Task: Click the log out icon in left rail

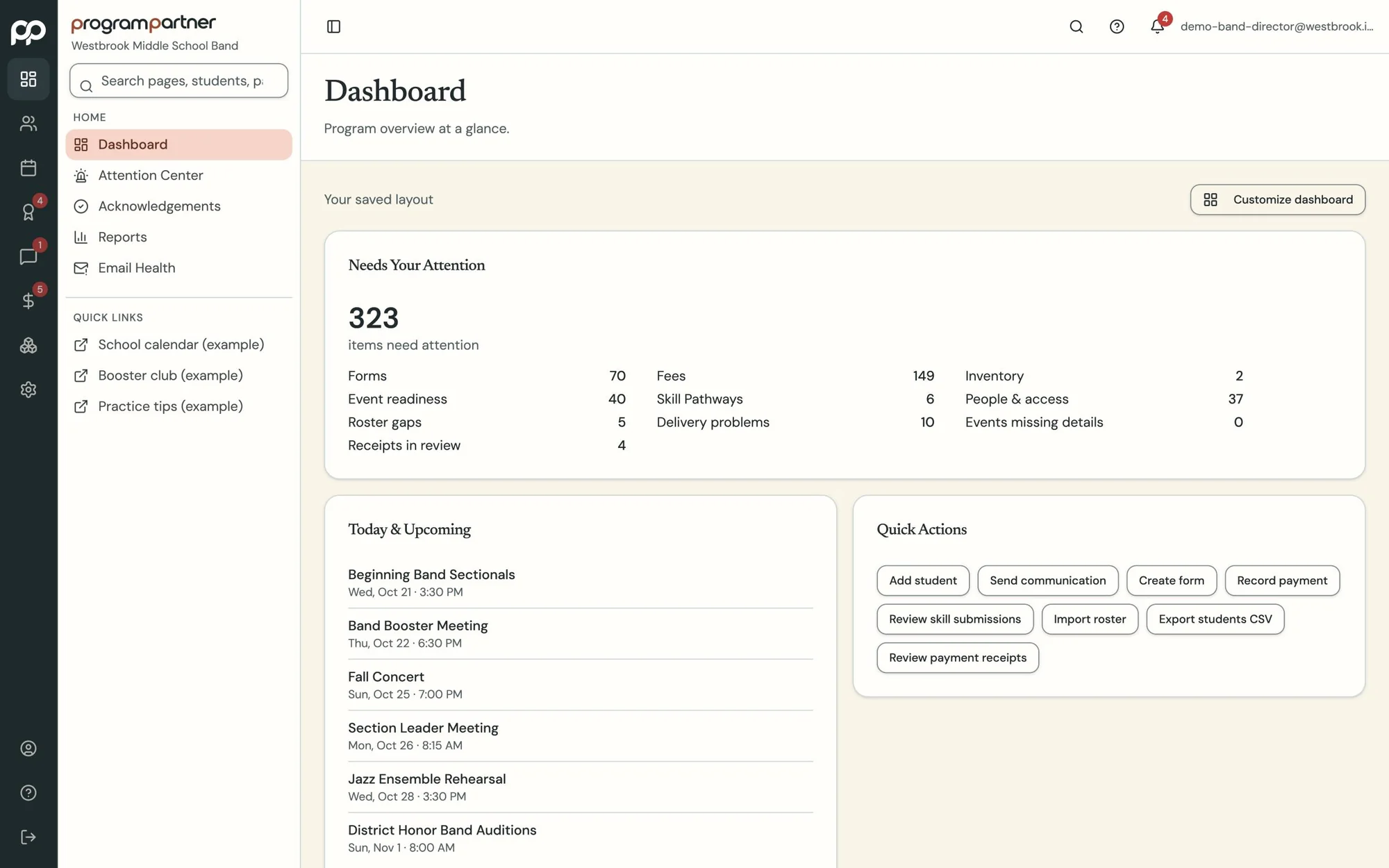Action: [x=28, y=837]
